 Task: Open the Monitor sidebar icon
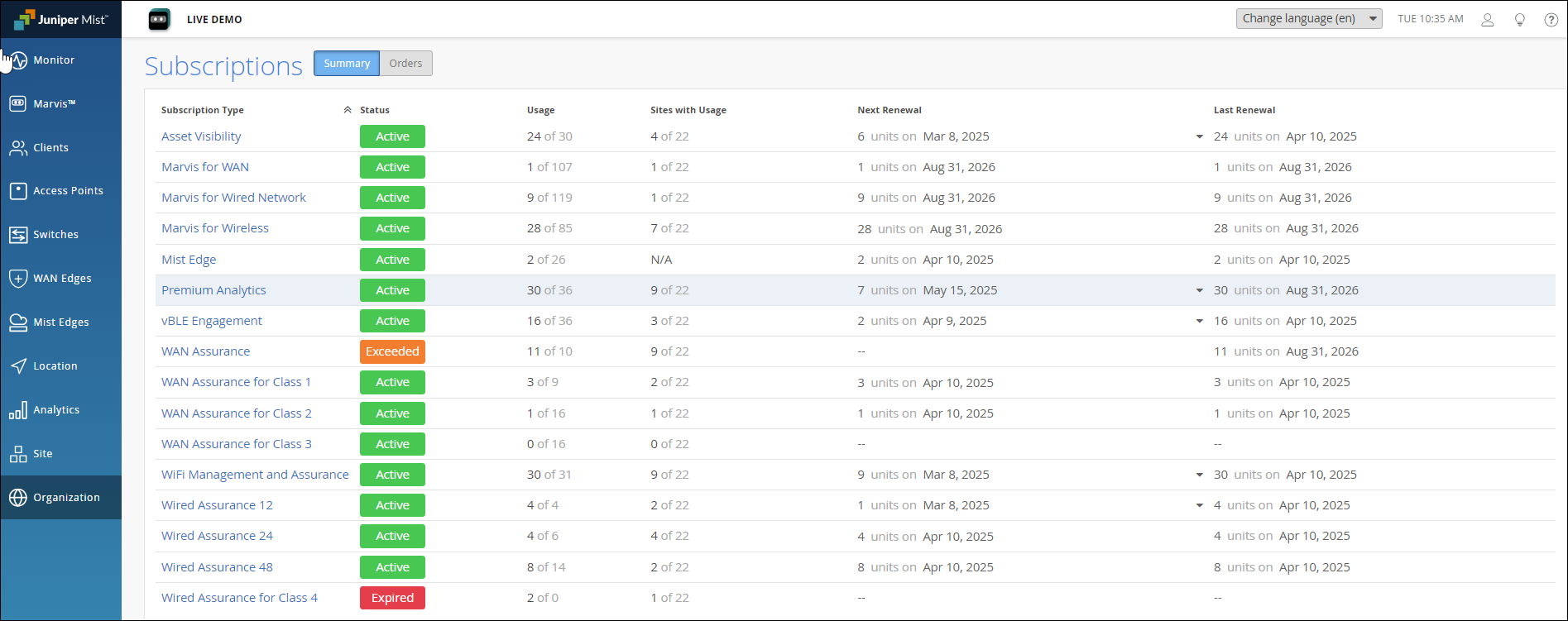coord(18,60)
